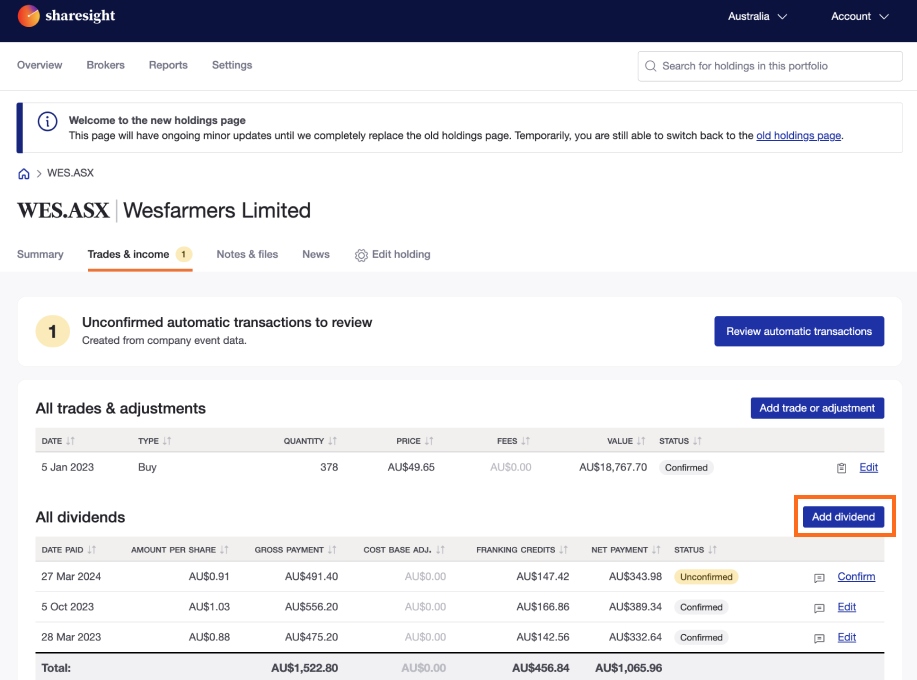Viewport: 917px width, 680px height.
Task: Open comment icon for 27 Mar 2024 dividend
Action: pos(819,578)
